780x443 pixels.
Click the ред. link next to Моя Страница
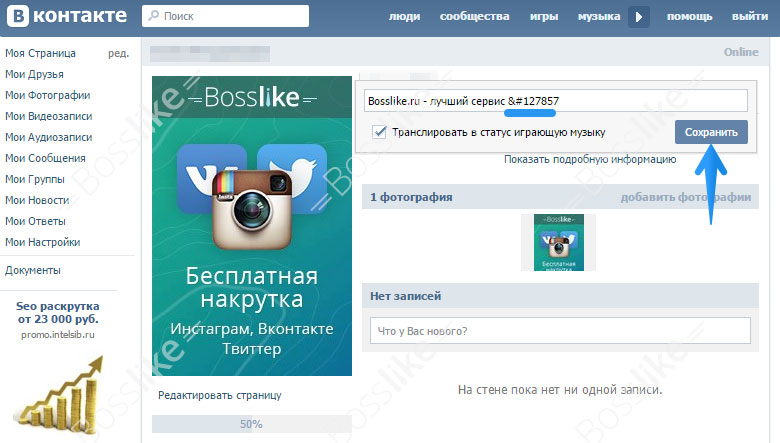[x=118, y=53]
